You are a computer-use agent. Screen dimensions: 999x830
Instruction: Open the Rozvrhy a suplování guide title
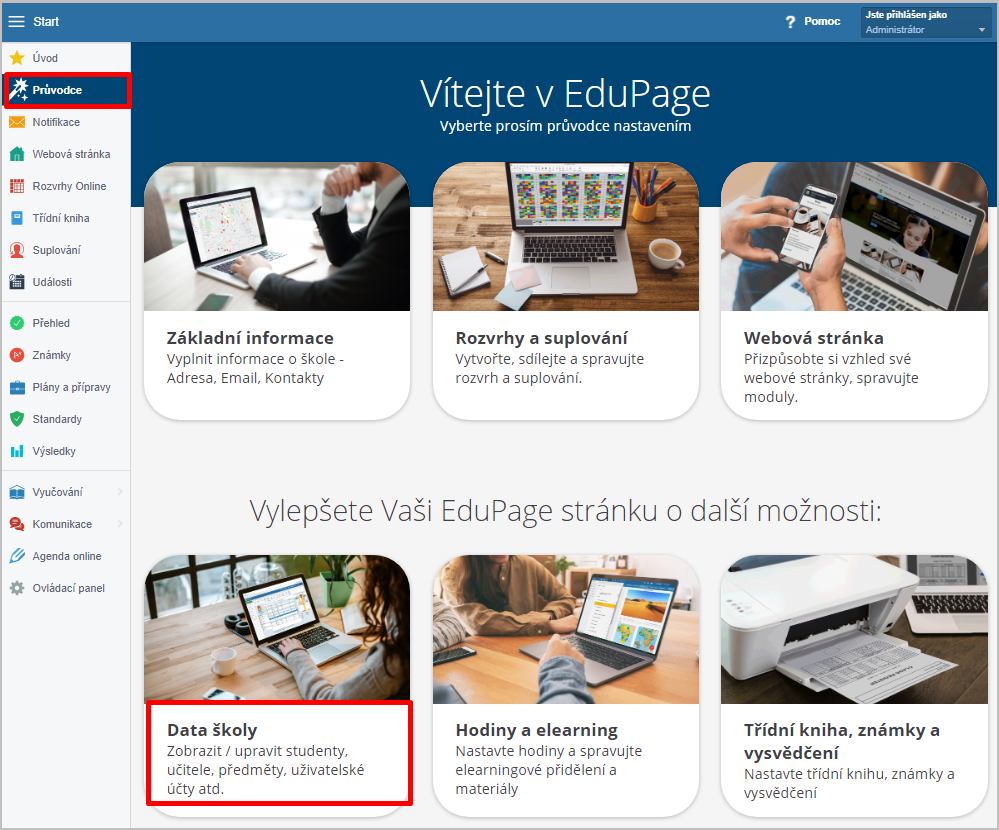(542, 338)
